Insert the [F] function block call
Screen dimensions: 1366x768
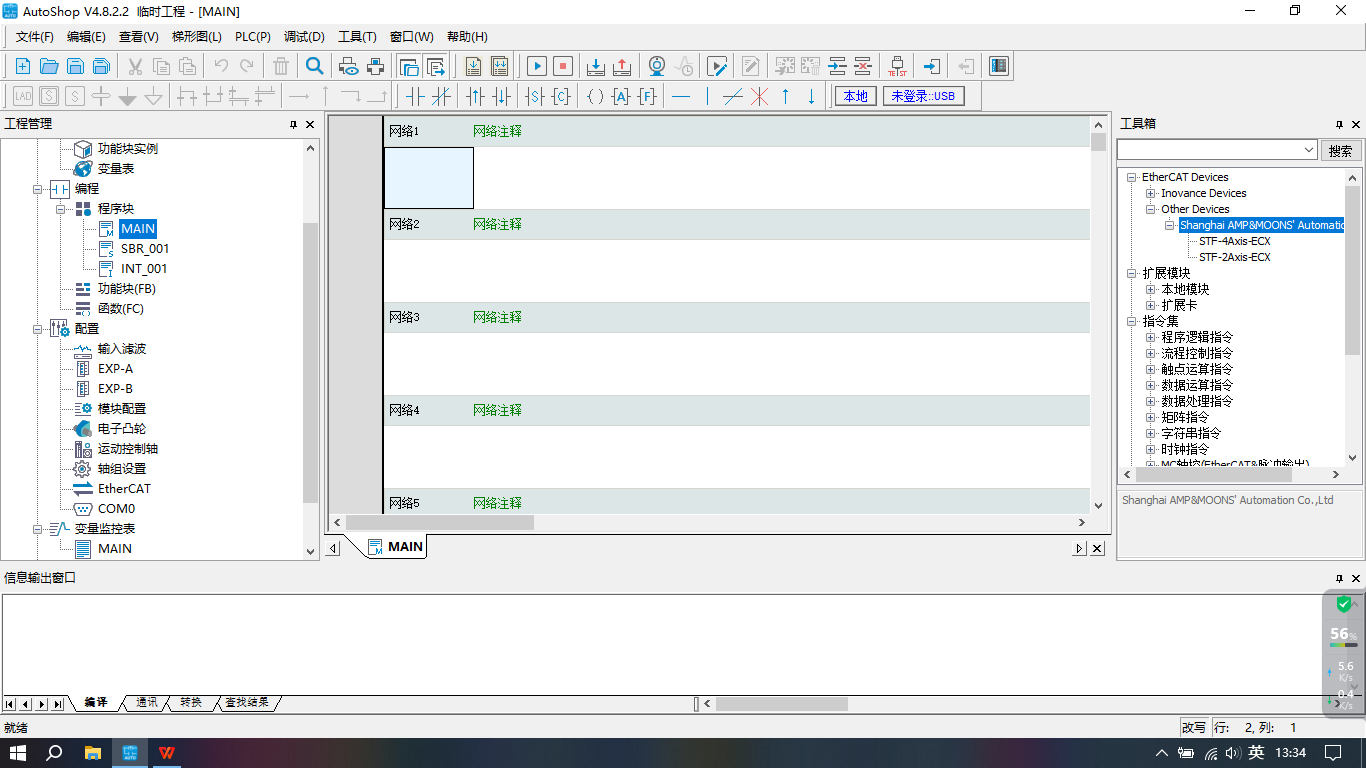(647, 96)
